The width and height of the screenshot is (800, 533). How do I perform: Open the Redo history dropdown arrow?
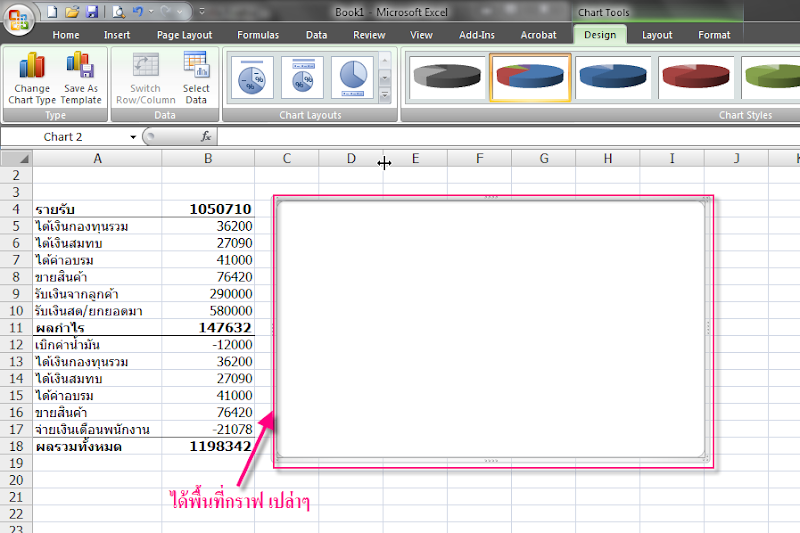click(x=180, y=11)
